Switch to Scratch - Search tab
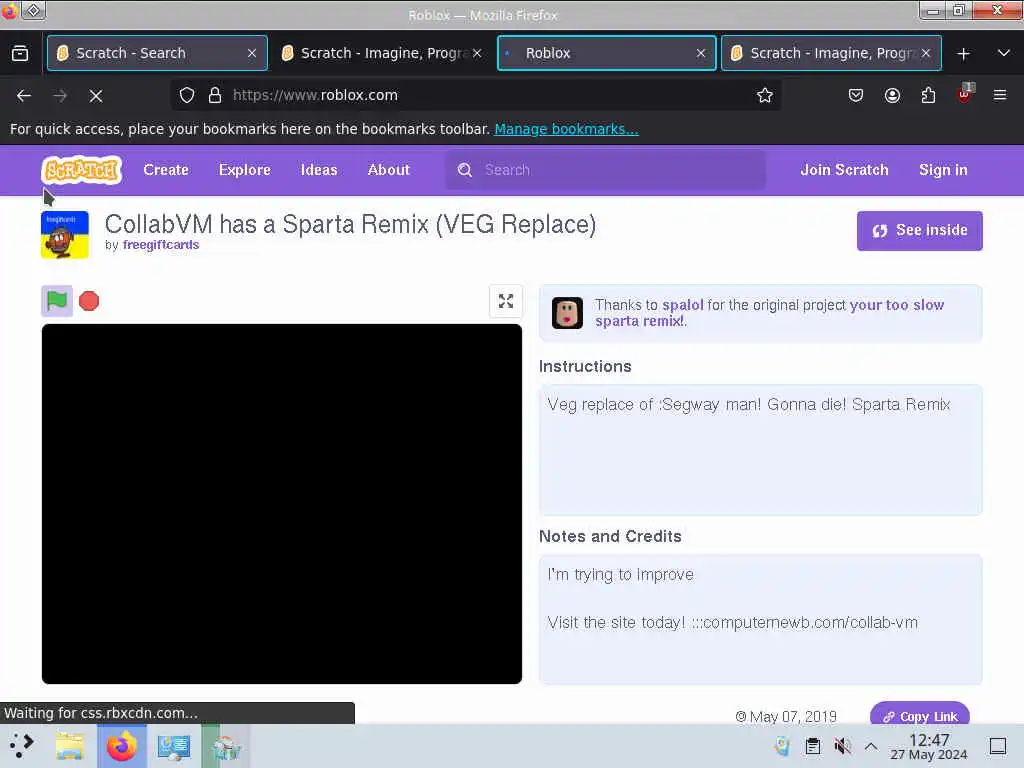1024x768 pixels. (157, 53)
